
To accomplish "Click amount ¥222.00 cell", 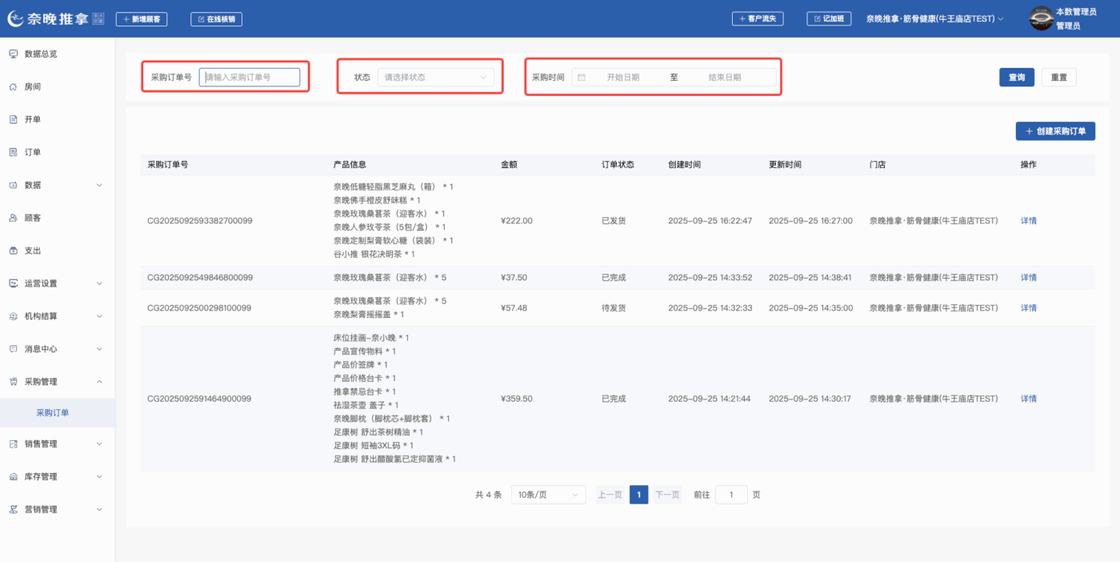I will (517, 221).
